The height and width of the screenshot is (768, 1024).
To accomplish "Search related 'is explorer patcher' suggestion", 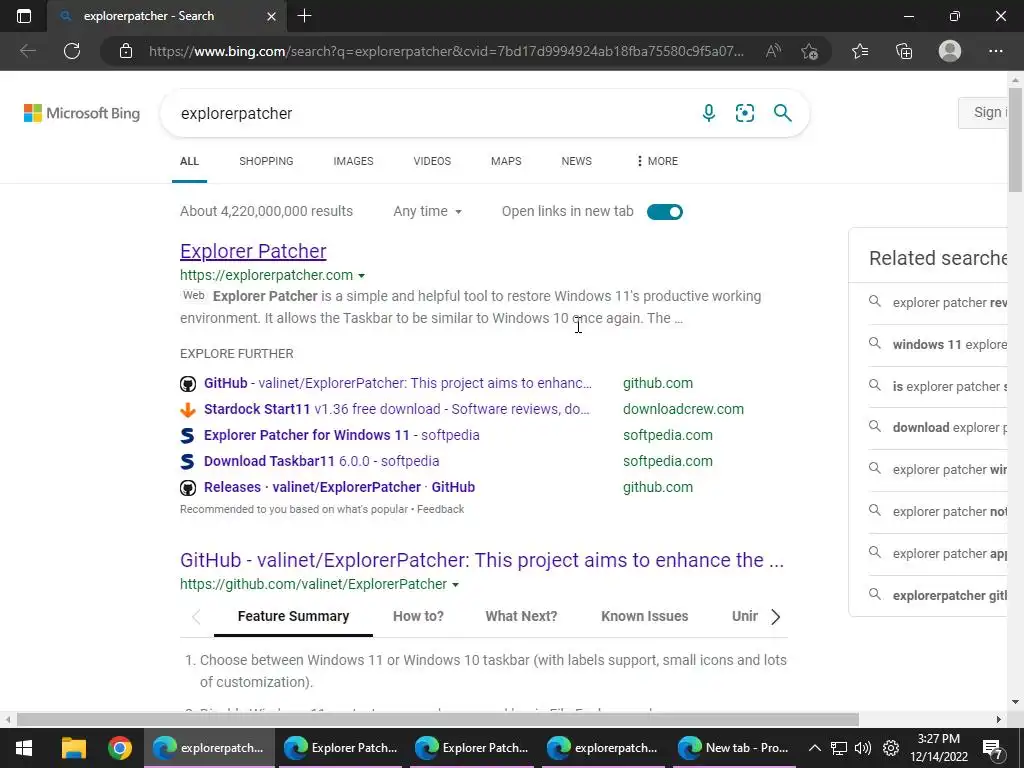I will click(x=938, y=386).
